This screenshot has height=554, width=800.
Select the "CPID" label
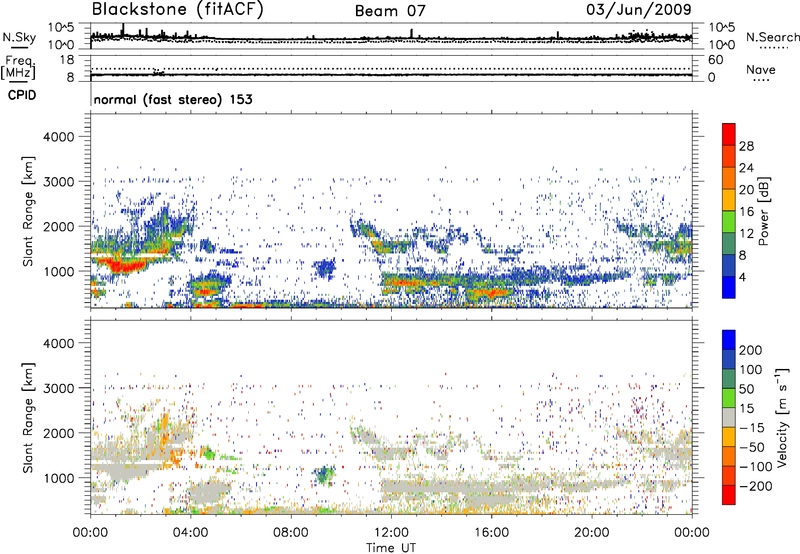[x=22, y=95]
